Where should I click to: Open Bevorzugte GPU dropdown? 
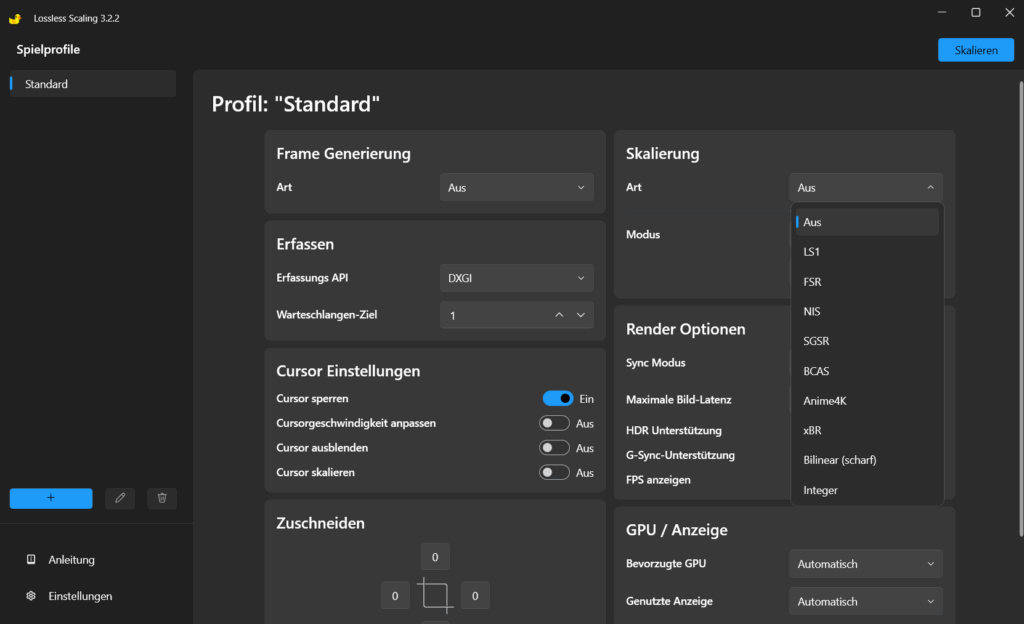(x=865, y=564)
